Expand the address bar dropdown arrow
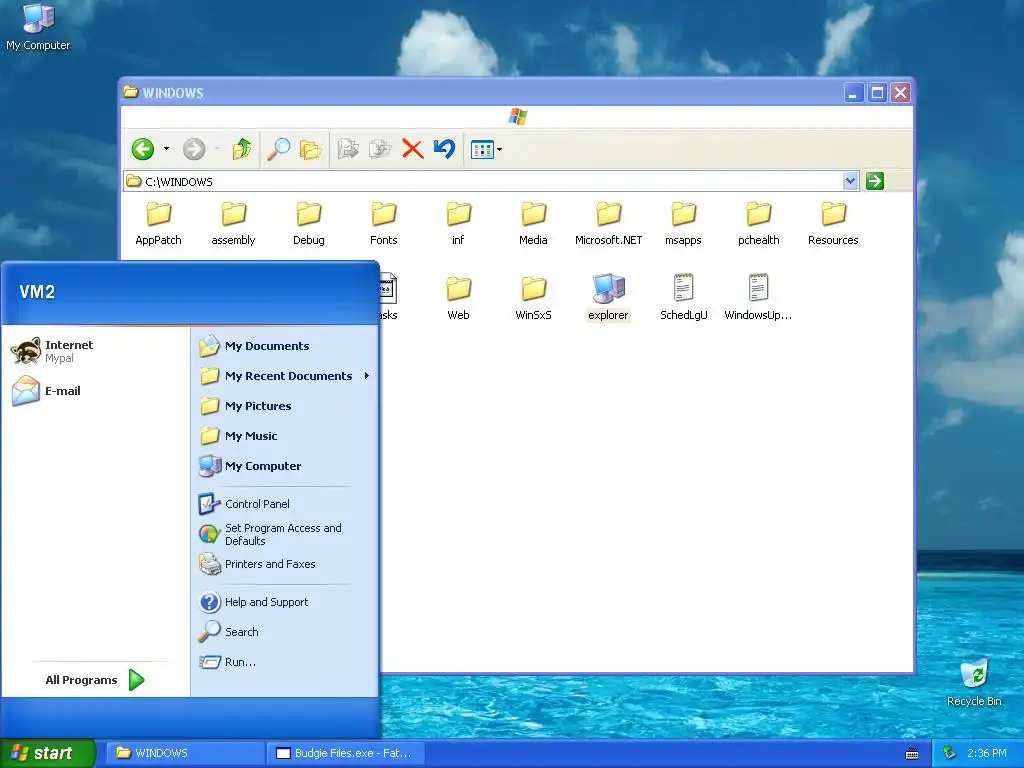Viewport: 1024px width, 768px height. 850,181
